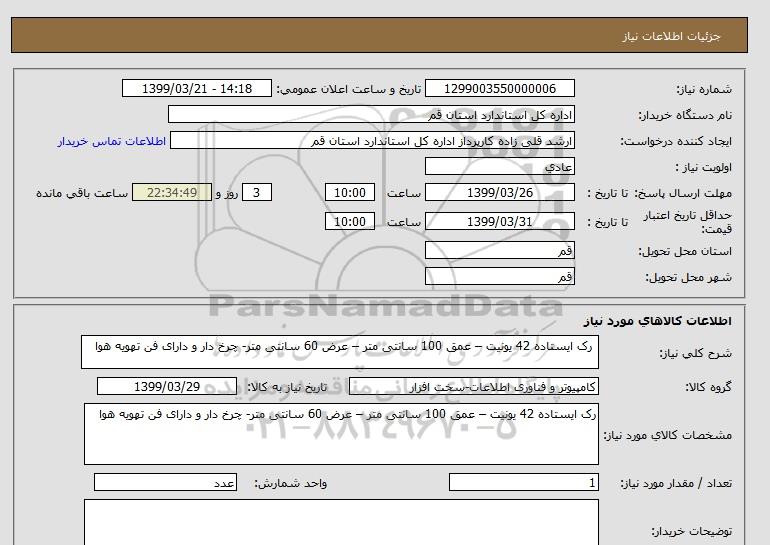This screenshot has height=545, width=770.
Task: Select the price validity date 1399/03/31
Action: (499, 221)
